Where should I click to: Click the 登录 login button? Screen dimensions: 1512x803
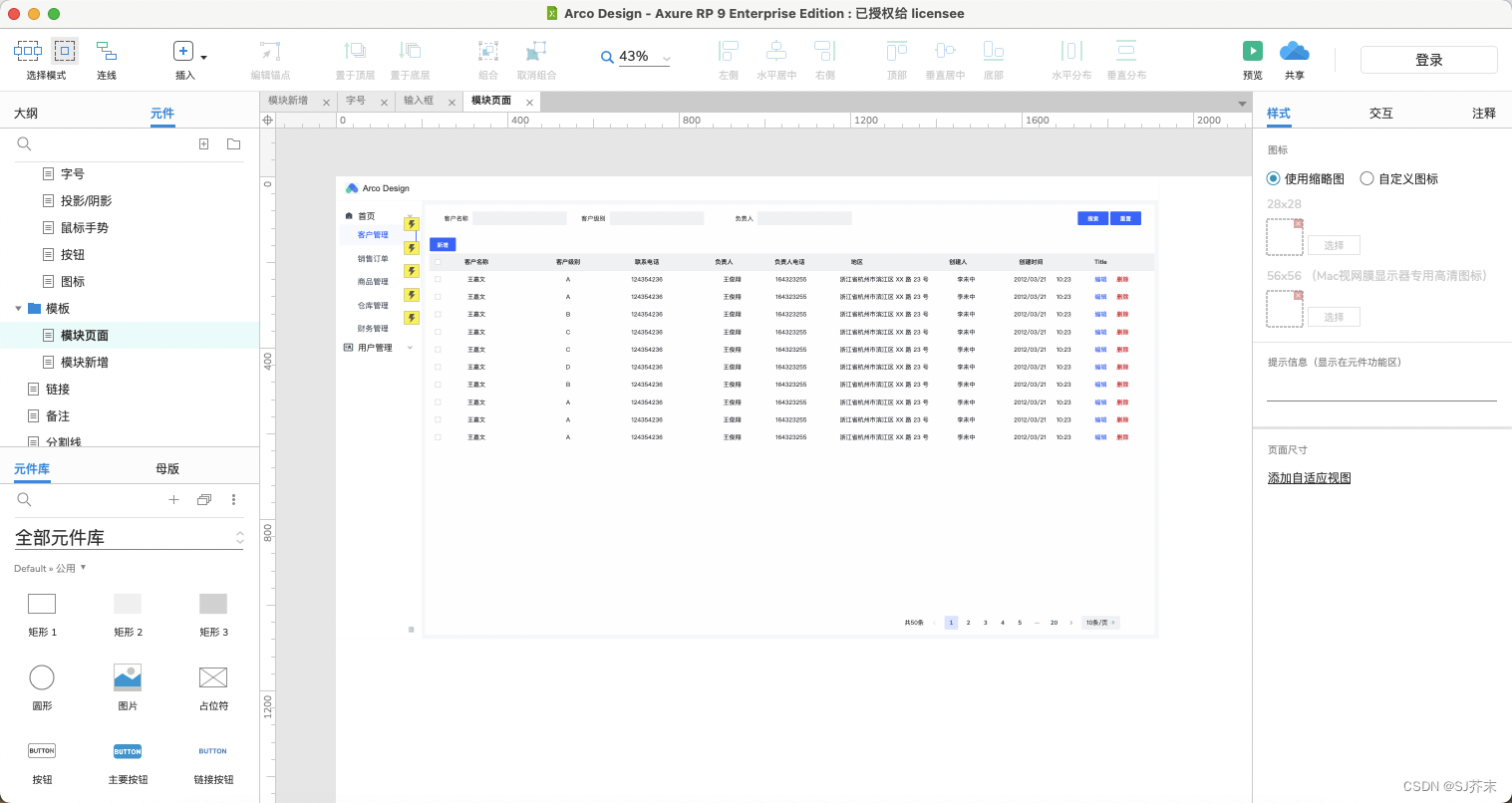(1428, 60)
